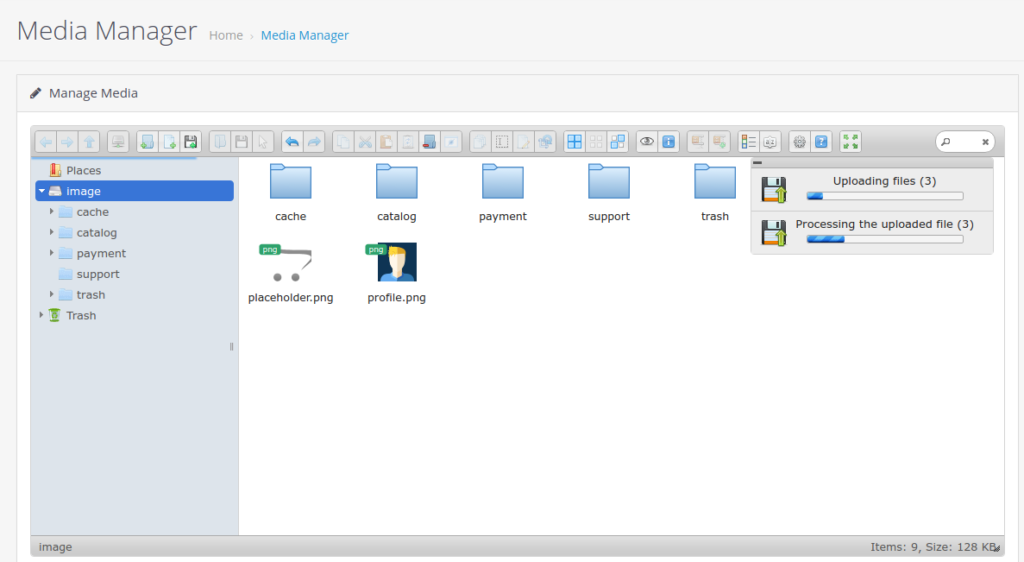Click the New File toolbar icon
The image size is (1024, 562).
pyautogui.click(x=169, y=142)
